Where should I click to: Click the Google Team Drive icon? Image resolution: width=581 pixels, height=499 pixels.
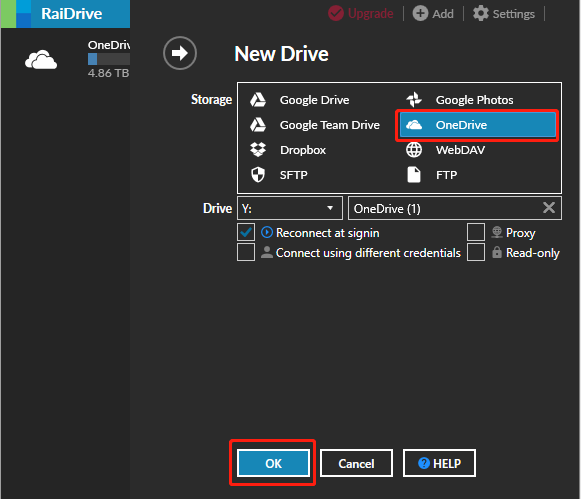tap(258, 125)
